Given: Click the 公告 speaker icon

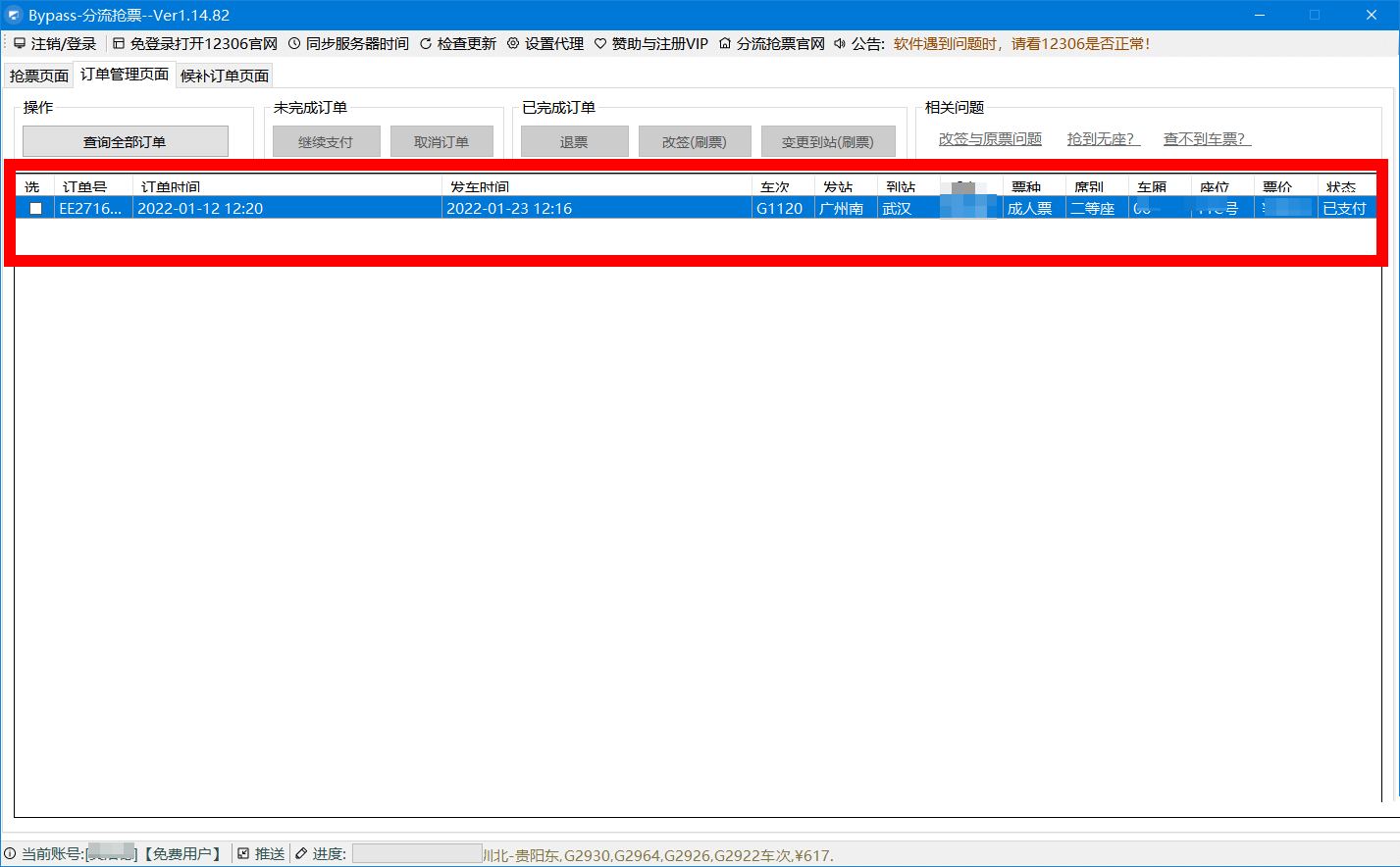Looking at the screenshot, I should pos(840,44).
